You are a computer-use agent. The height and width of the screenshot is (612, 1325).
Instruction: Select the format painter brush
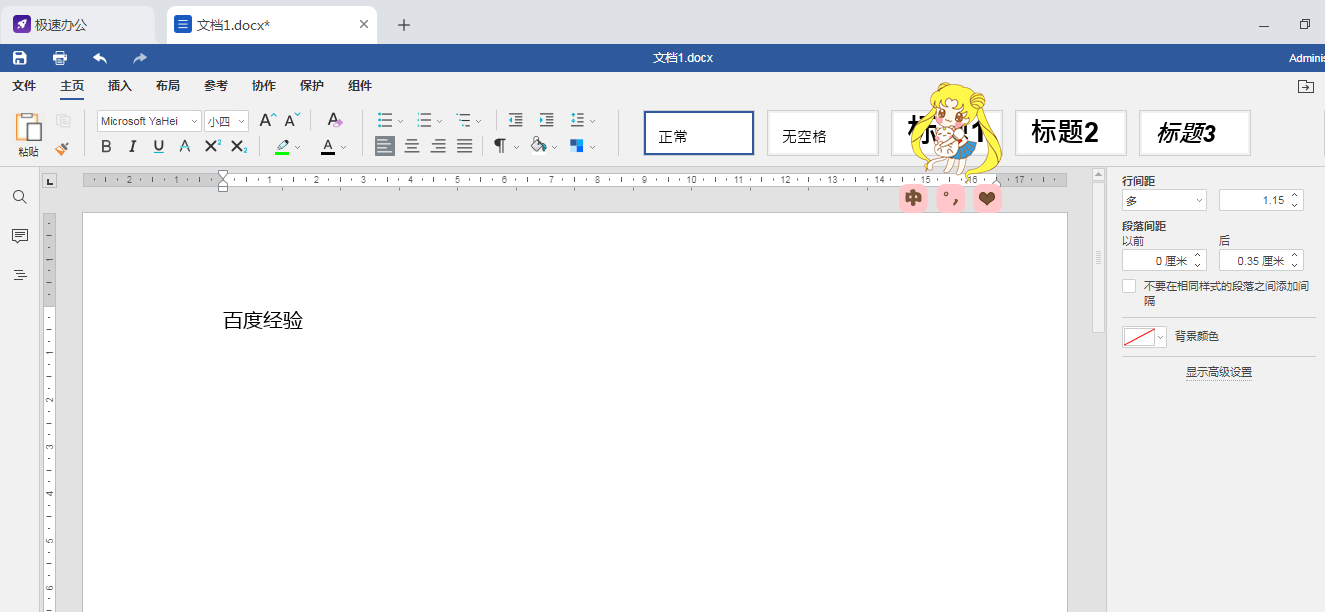point(63,147)
